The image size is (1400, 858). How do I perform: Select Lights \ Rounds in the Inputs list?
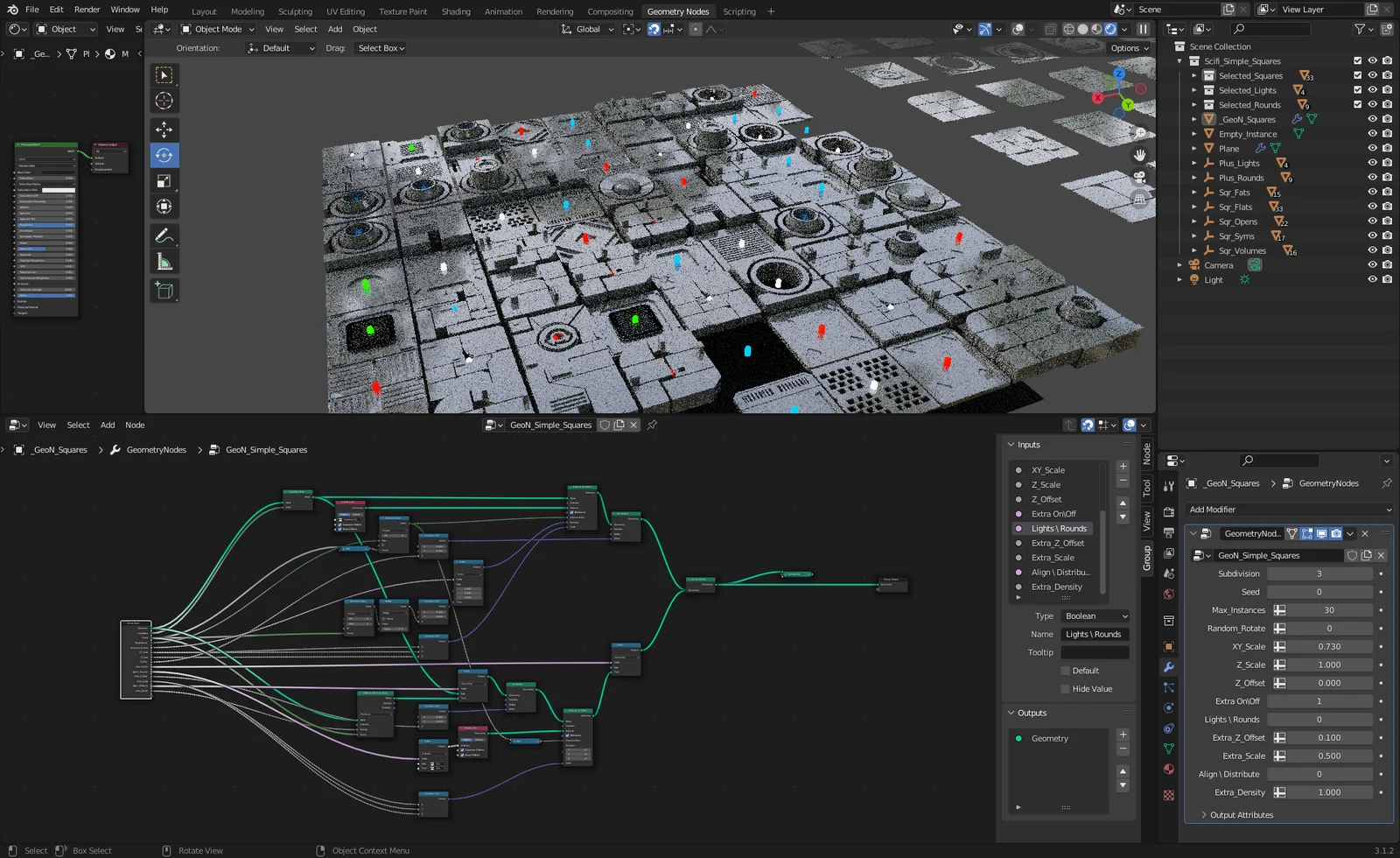click(1058, 529)
